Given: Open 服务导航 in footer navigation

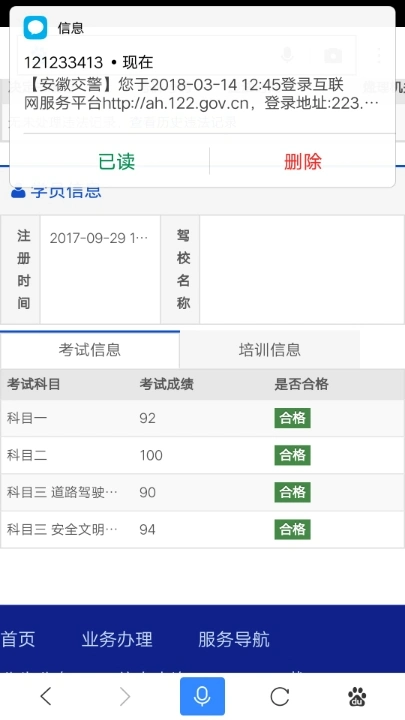Looking at the screenshot, I should pyautogui.click(x=234, y=639).
